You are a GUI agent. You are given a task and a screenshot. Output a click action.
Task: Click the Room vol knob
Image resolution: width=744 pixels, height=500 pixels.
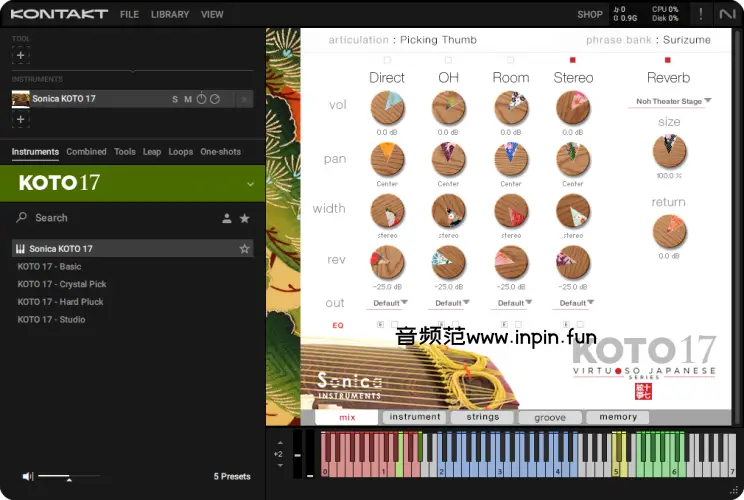[x=511, y=108]
